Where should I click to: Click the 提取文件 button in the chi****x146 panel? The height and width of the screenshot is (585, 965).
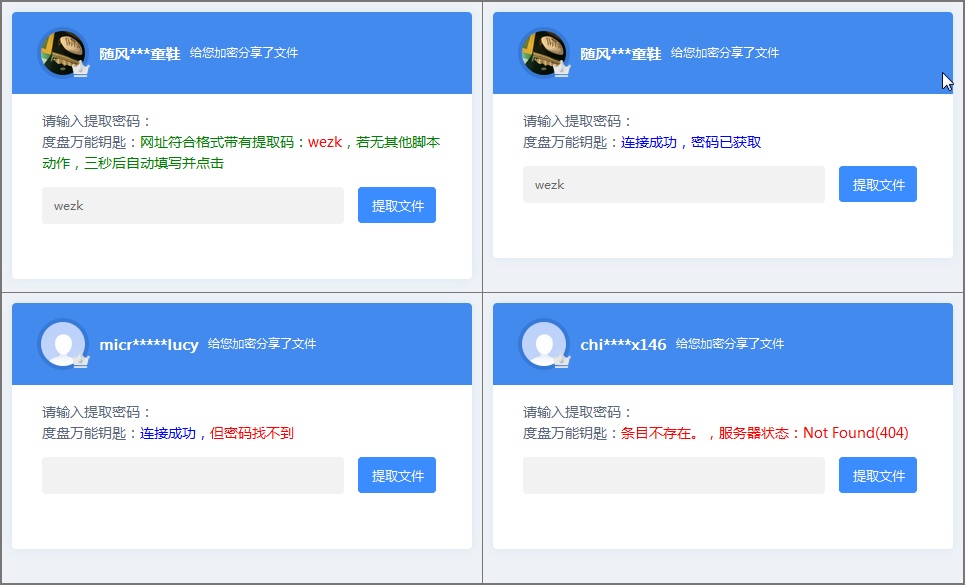coord(878,475)
